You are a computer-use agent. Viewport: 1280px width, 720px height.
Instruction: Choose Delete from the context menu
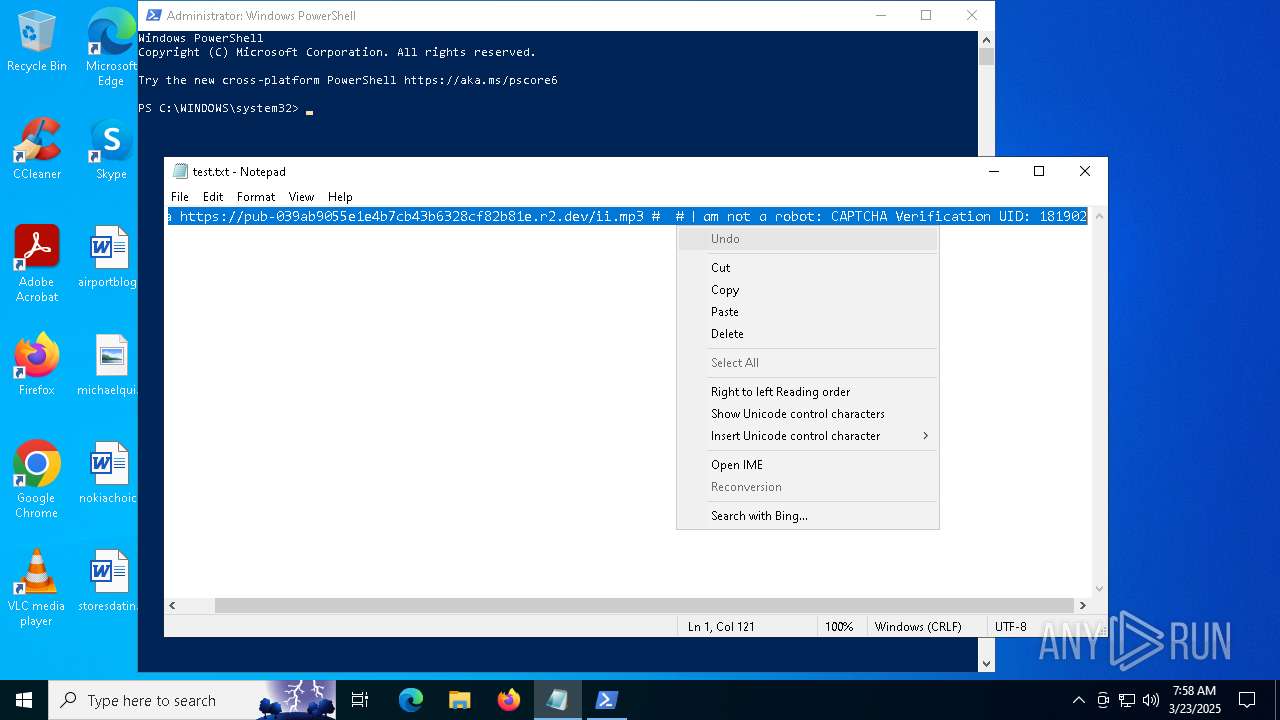click(808, 334)
